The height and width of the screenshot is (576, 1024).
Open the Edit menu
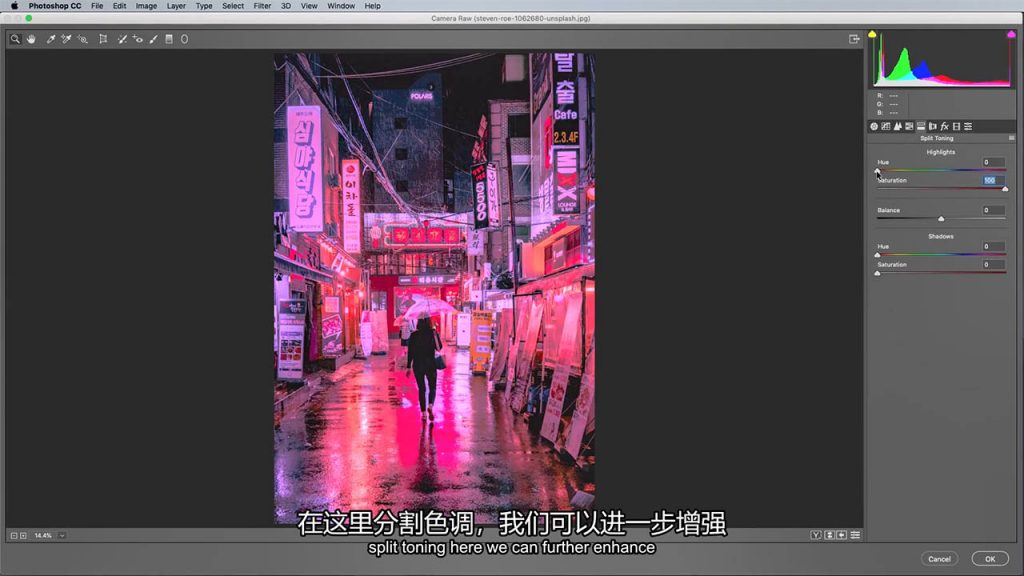click(x=119, y=6)
